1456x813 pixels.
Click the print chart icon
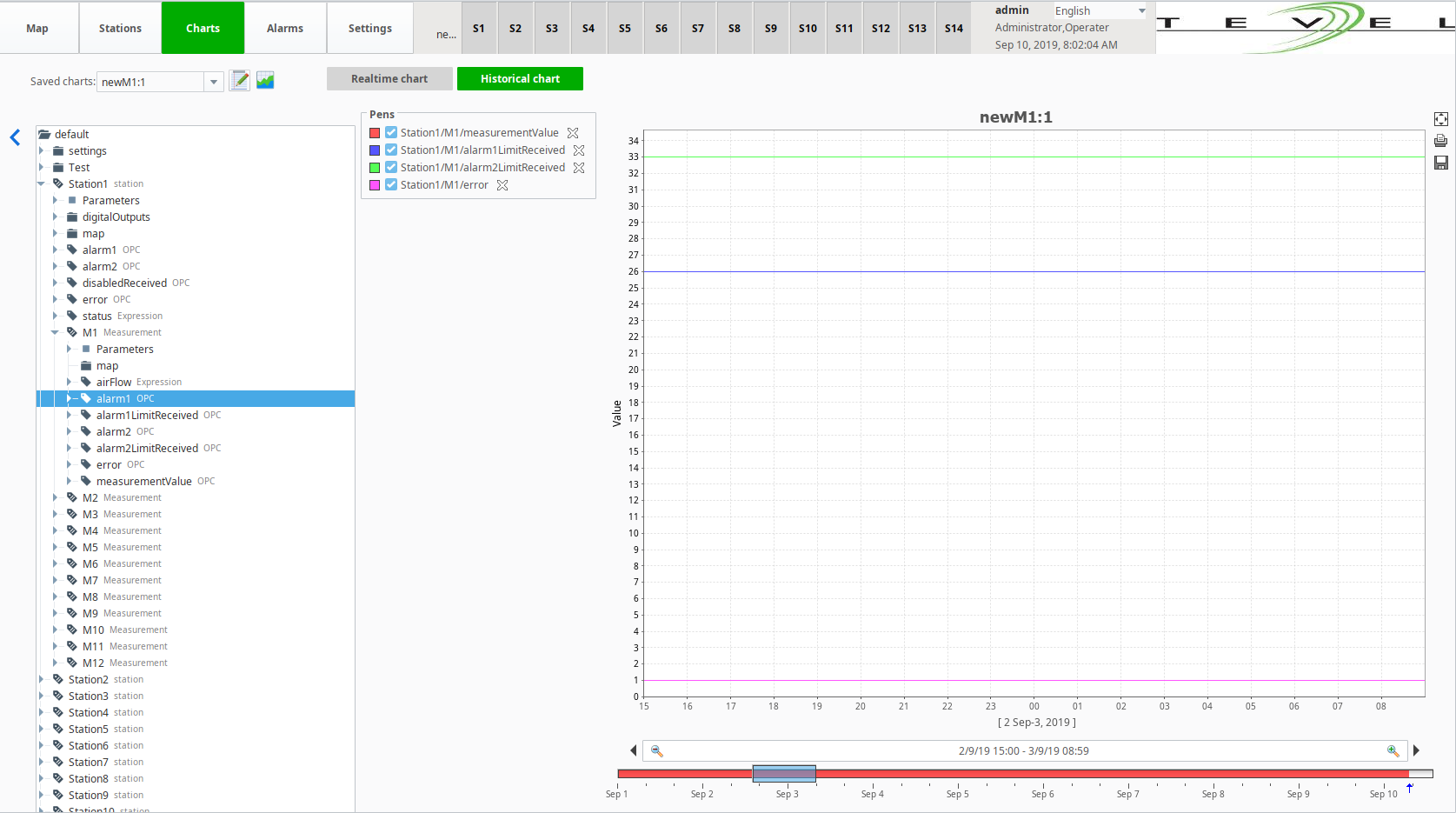tap(1440, 141)
